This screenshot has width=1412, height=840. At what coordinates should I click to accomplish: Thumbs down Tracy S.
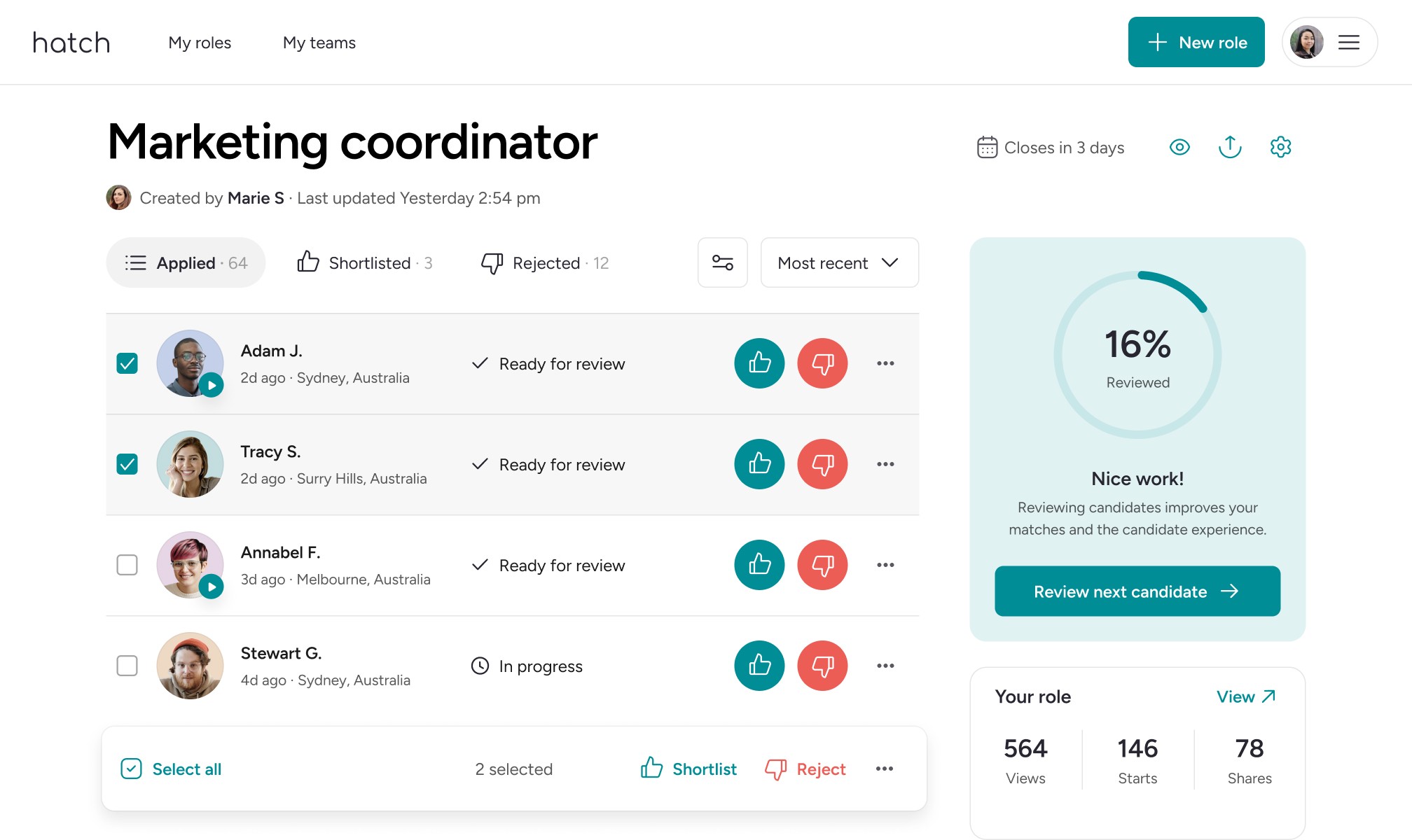coord(822,464)
